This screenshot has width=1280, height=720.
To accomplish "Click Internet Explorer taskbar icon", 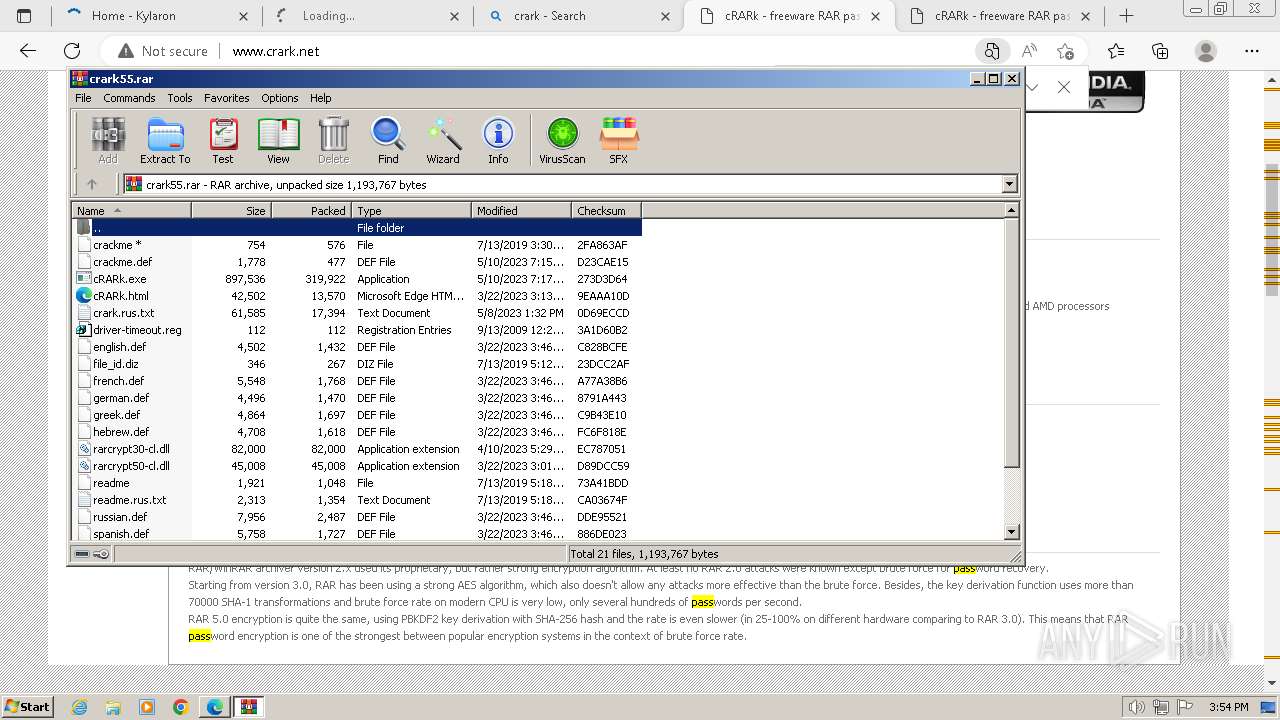I will (x=80, y=707).
